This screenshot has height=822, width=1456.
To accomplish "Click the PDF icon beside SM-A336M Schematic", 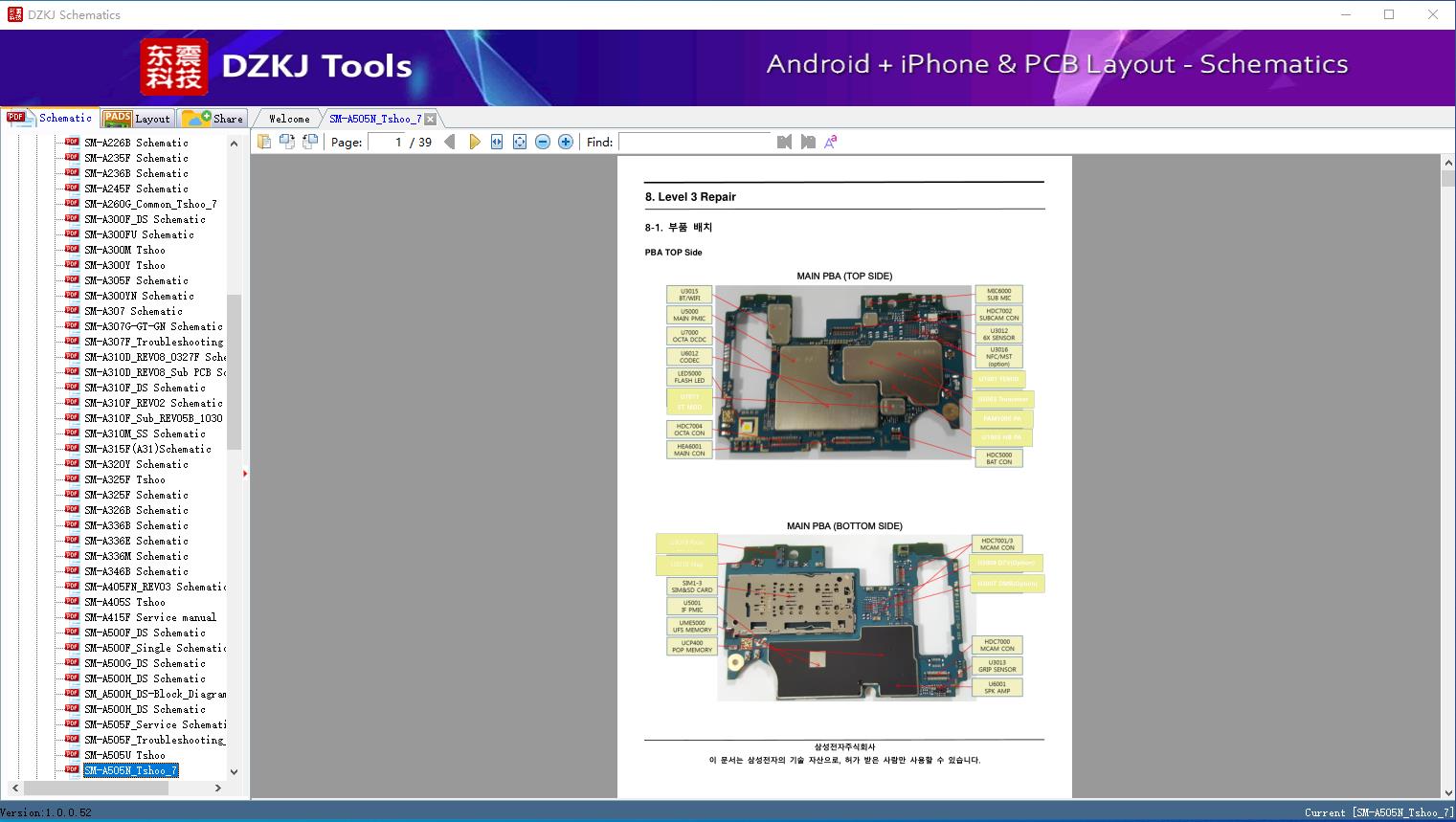I will (x=72, y=555).
